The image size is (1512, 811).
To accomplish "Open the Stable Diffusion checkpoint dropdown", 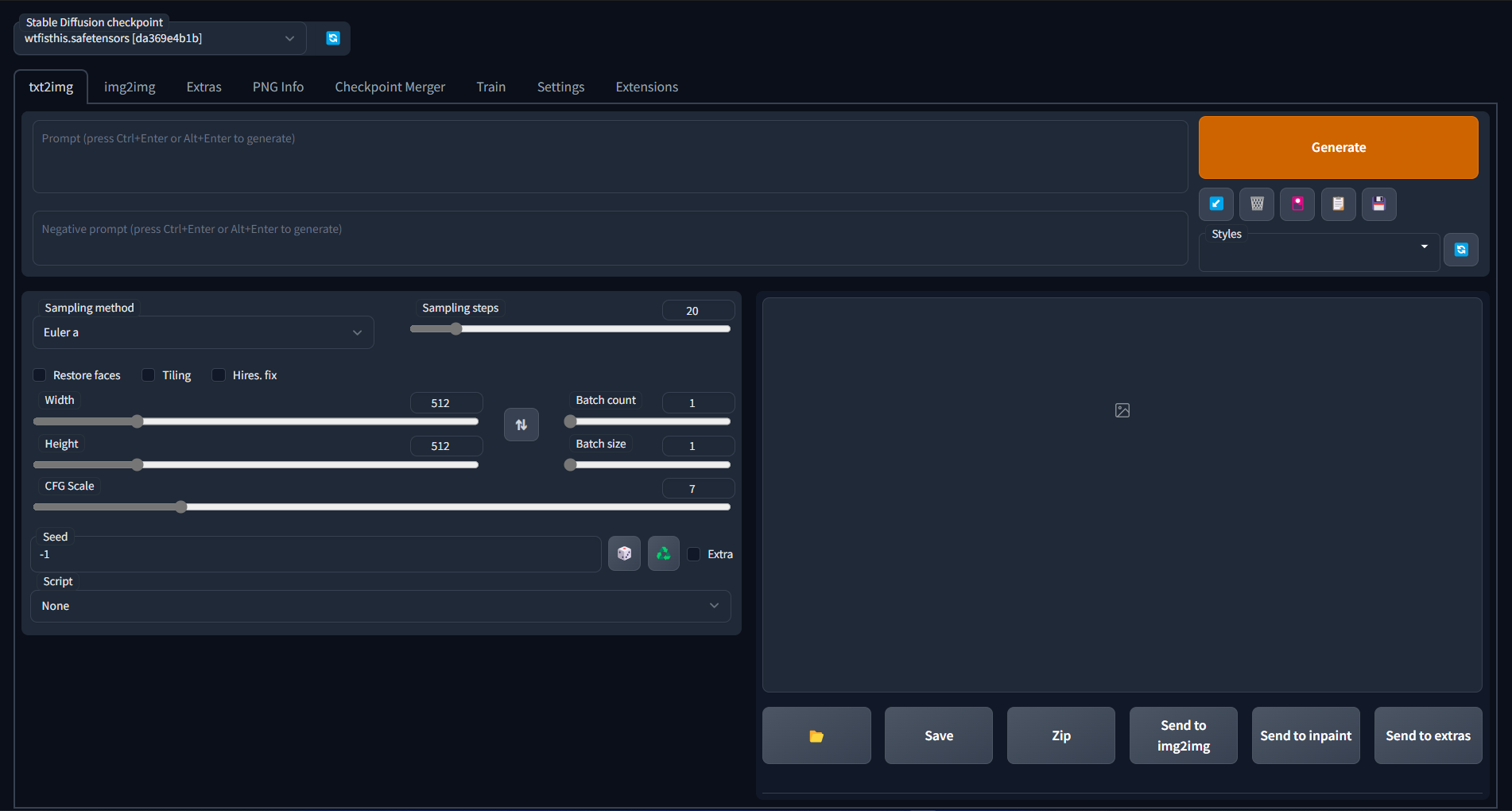I will click(x=160, y=38).
